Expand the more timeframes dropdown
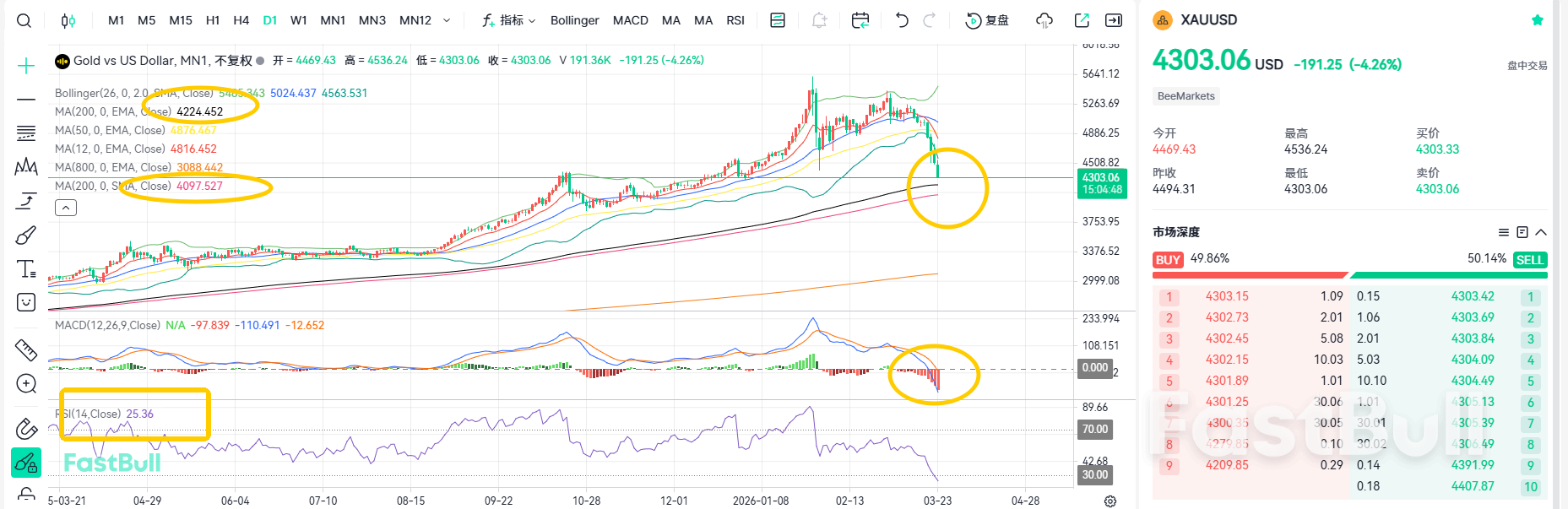1568x509 pixels. (447, 20)
